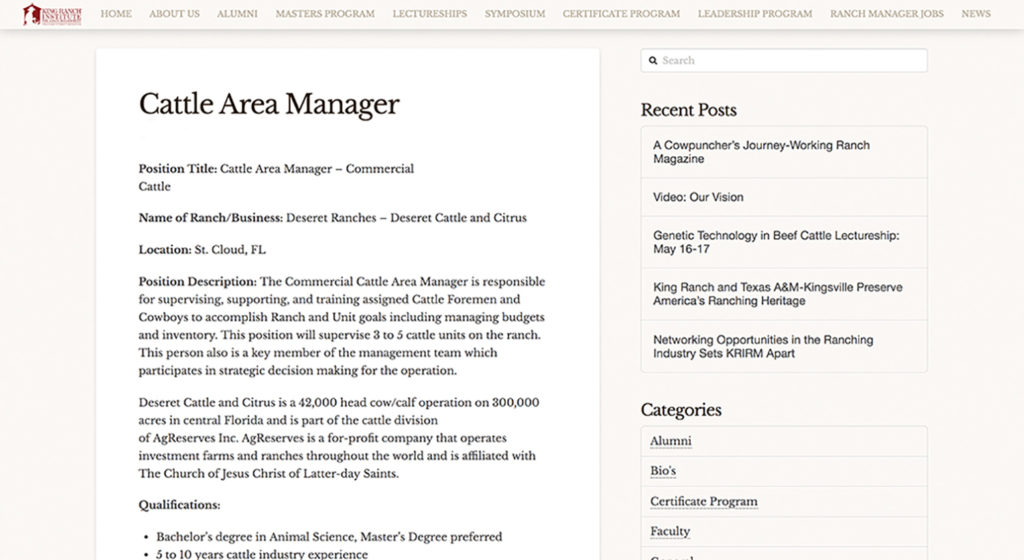This screenshot has height=560, width=1024.
Task: Navigate to the Symposium page
Action: [515, 14]
